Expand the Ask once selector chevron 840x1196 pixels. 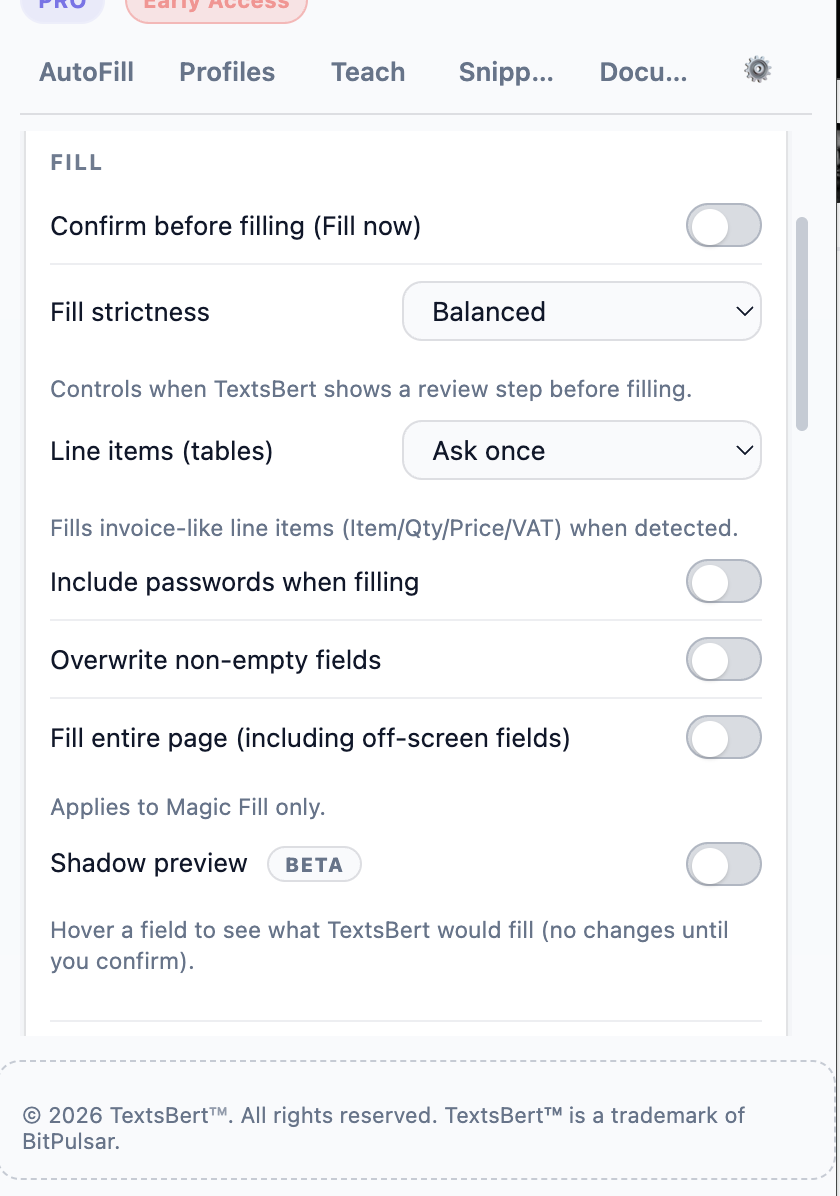point(744,450)
